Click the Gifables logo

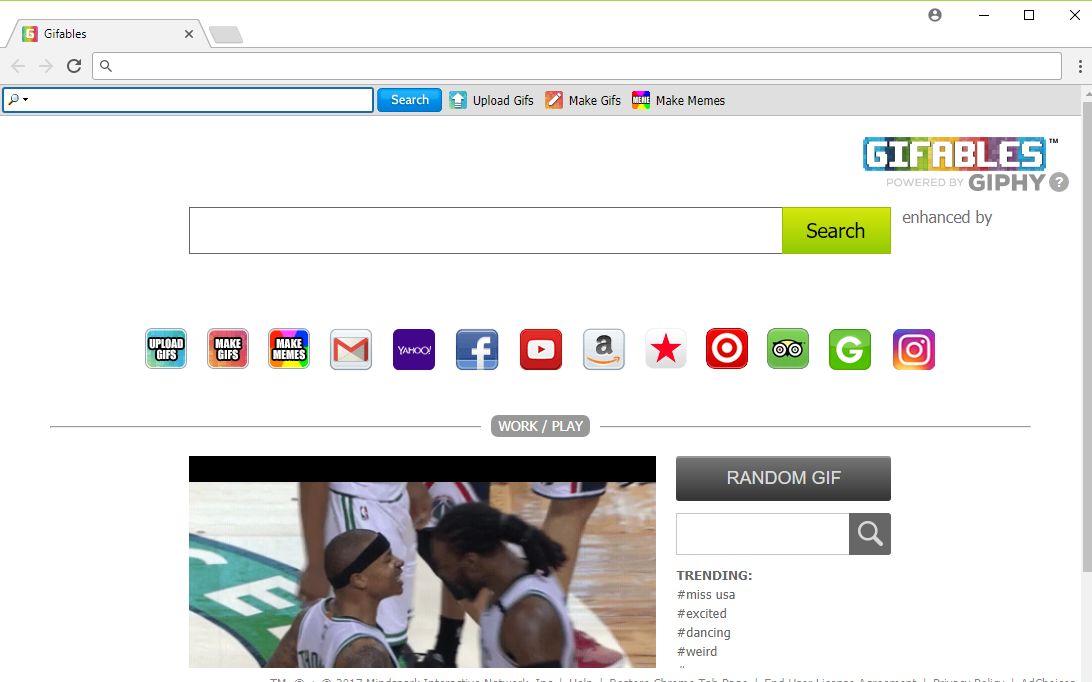coord(954,154)
